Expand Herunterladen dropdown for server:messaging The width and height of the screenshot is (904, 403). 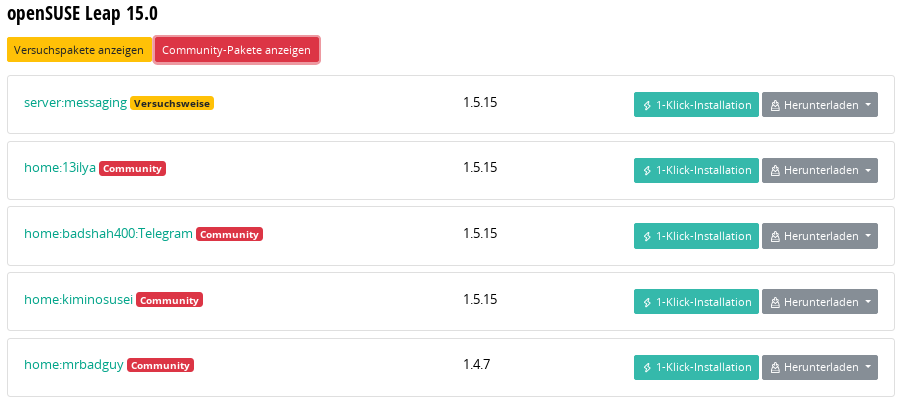(820, 105)
